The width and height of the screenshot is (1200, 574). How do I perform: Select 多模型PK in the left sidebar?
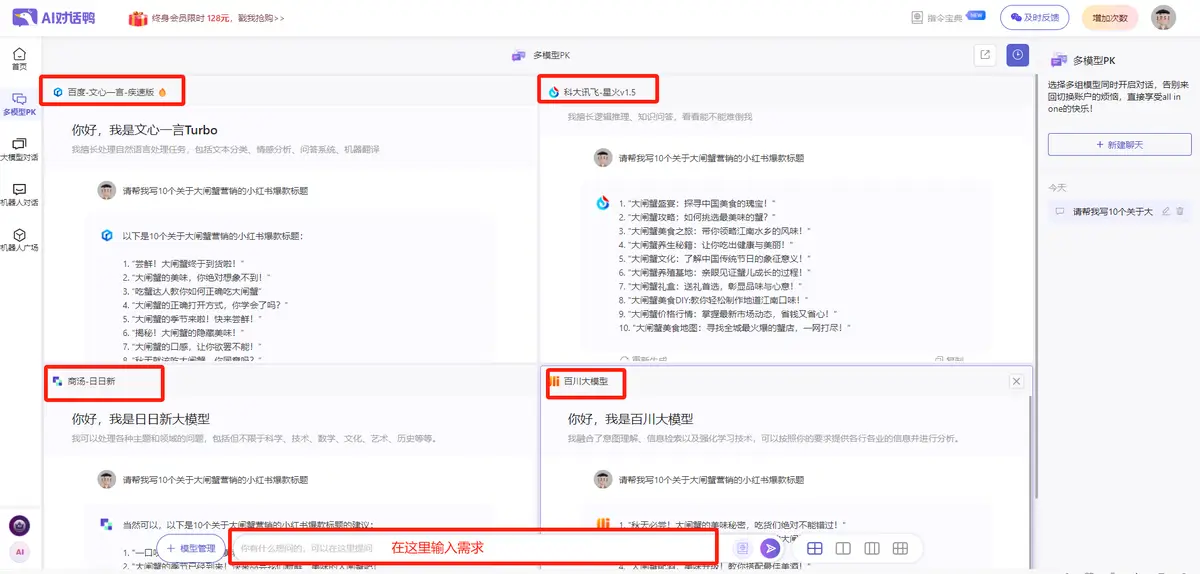[19, 105]
